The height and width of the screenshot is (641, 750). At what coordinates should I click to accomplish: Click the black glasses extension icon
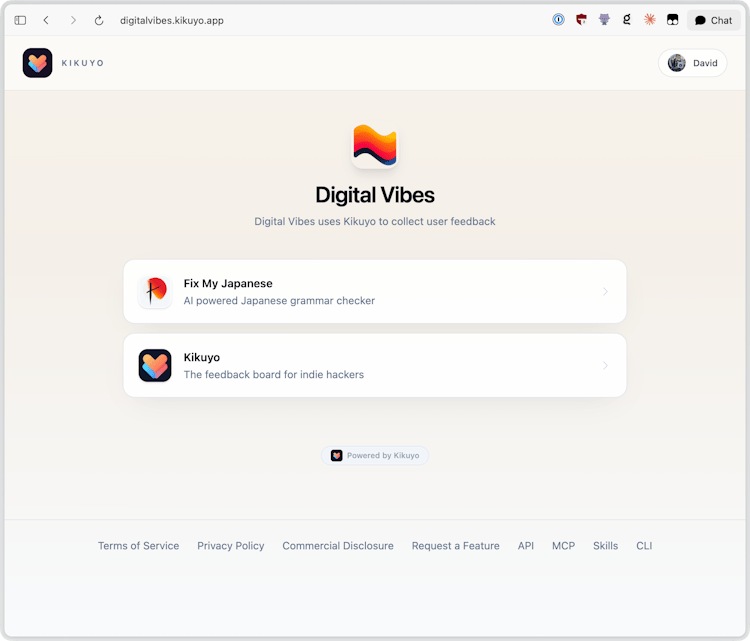click(x=673, y=20)
